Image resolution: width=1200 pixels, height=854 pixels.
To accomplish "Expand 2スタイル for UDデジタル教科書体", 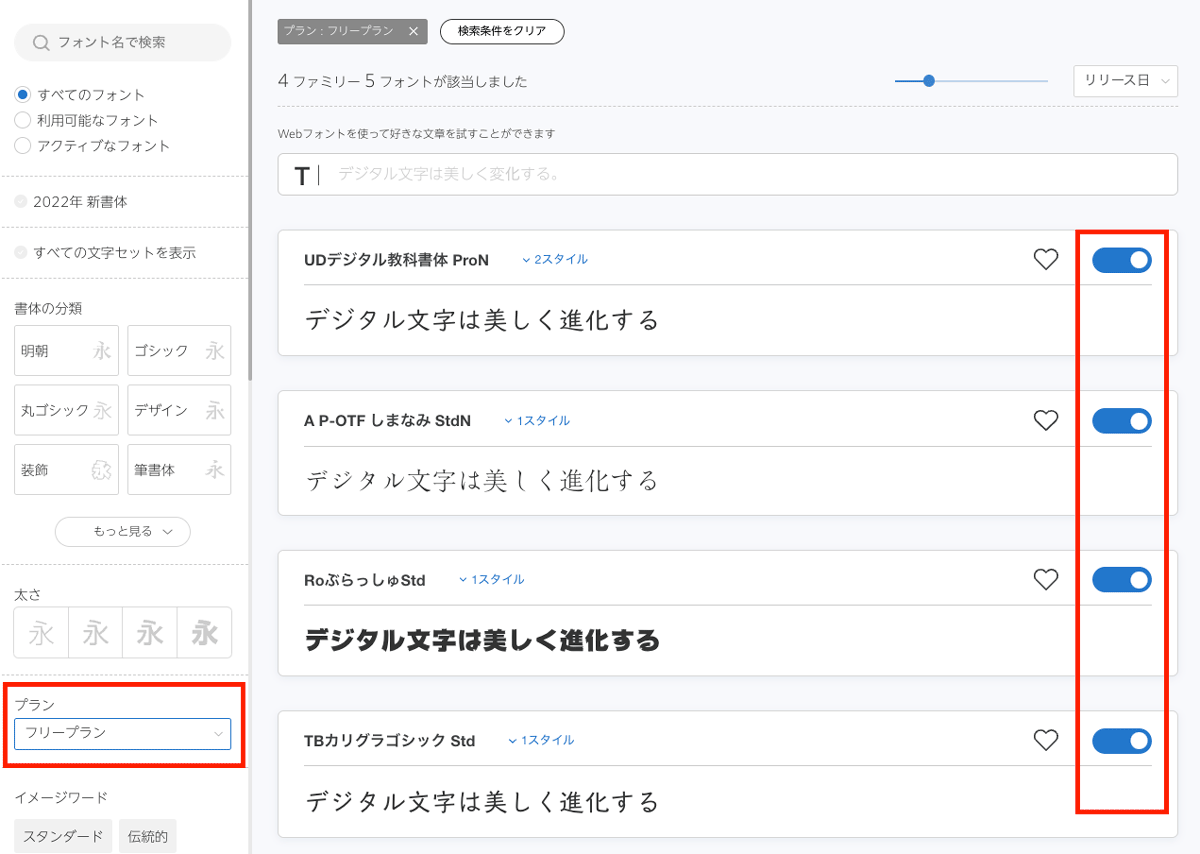I will [x=555, y=260].
